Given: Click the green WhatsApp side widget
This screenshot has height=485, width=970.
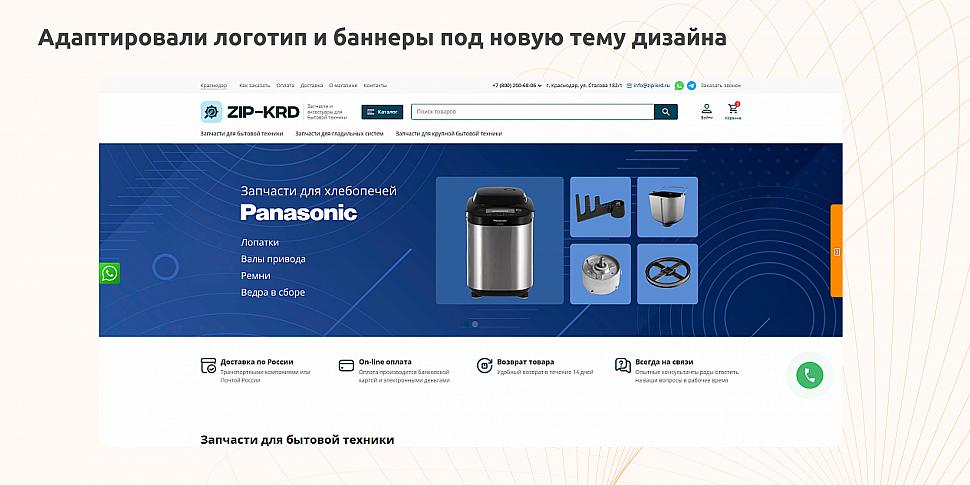Looking at the screenshot, I should click(x=109, y=273).
